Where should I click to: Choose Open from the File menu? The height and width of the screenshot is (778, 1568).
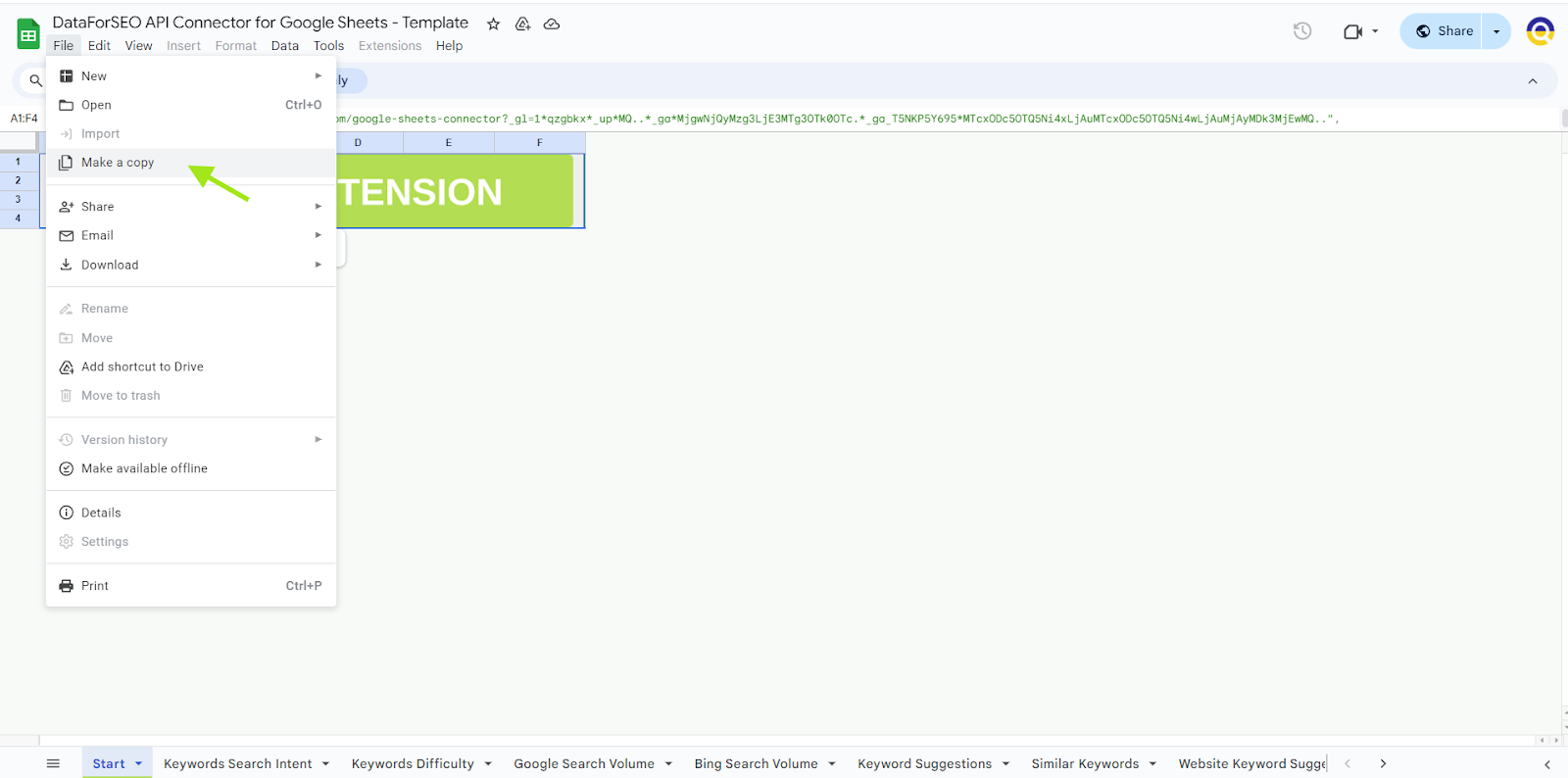point(191,105)
